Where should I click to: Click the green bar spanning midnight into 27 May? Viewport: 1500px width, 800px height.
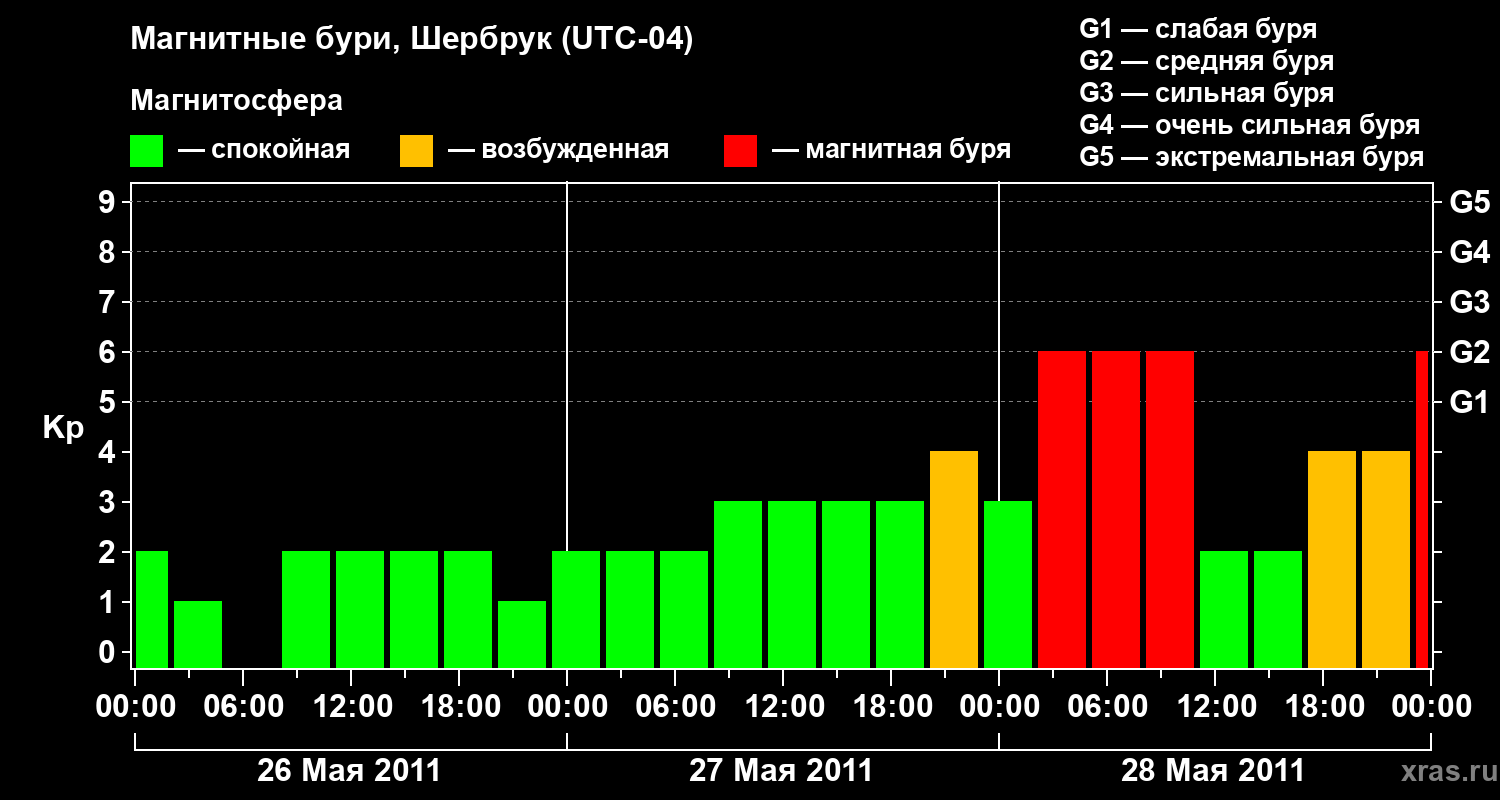(576, 609)
